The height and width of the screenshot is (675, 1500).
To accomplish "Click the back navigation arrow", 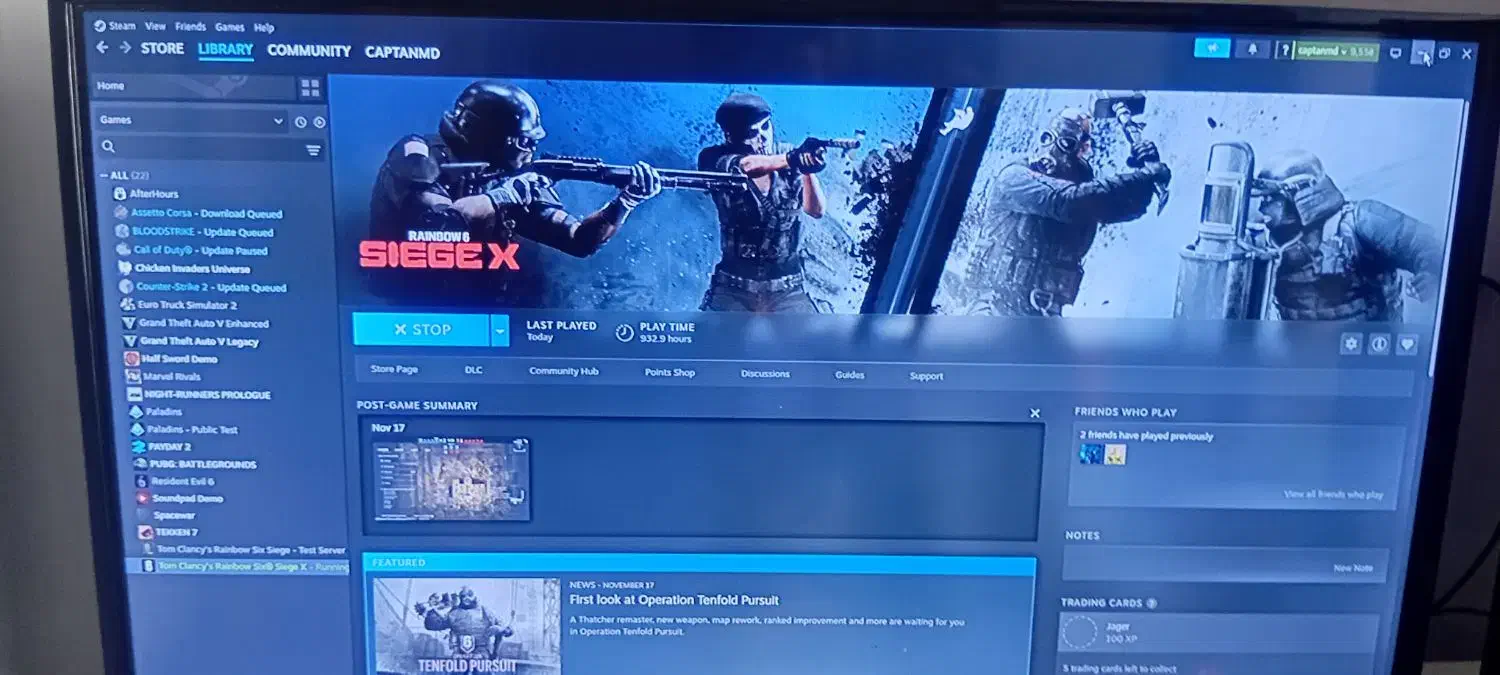I will tap(102, 47).
